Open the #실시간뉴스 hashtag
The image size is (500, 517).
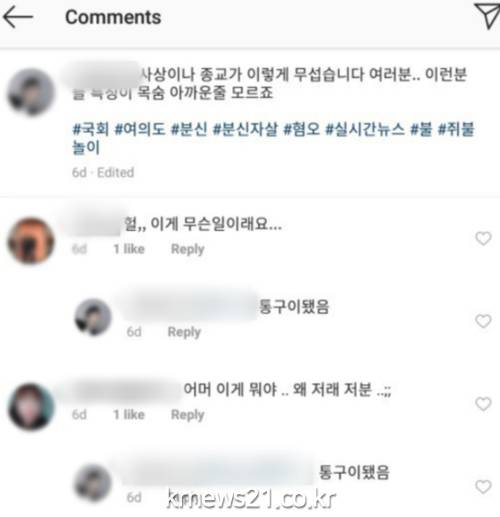(365, 129)
